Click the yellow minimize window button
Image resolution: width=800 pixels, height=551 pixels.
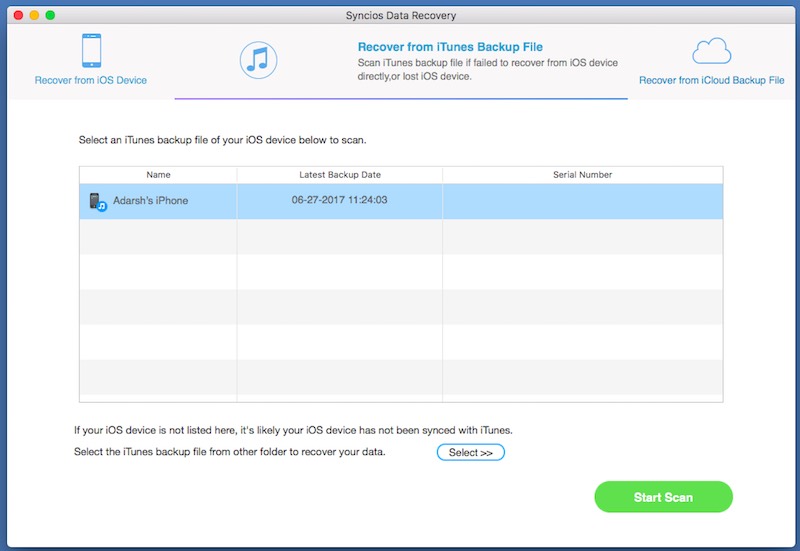(34, 15)
